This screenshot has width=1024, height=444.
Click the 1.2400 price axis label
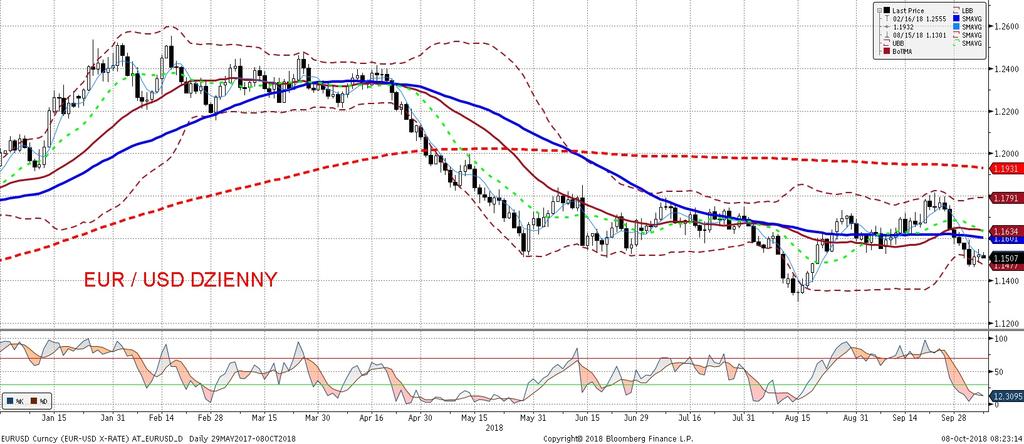(1006, 69)
